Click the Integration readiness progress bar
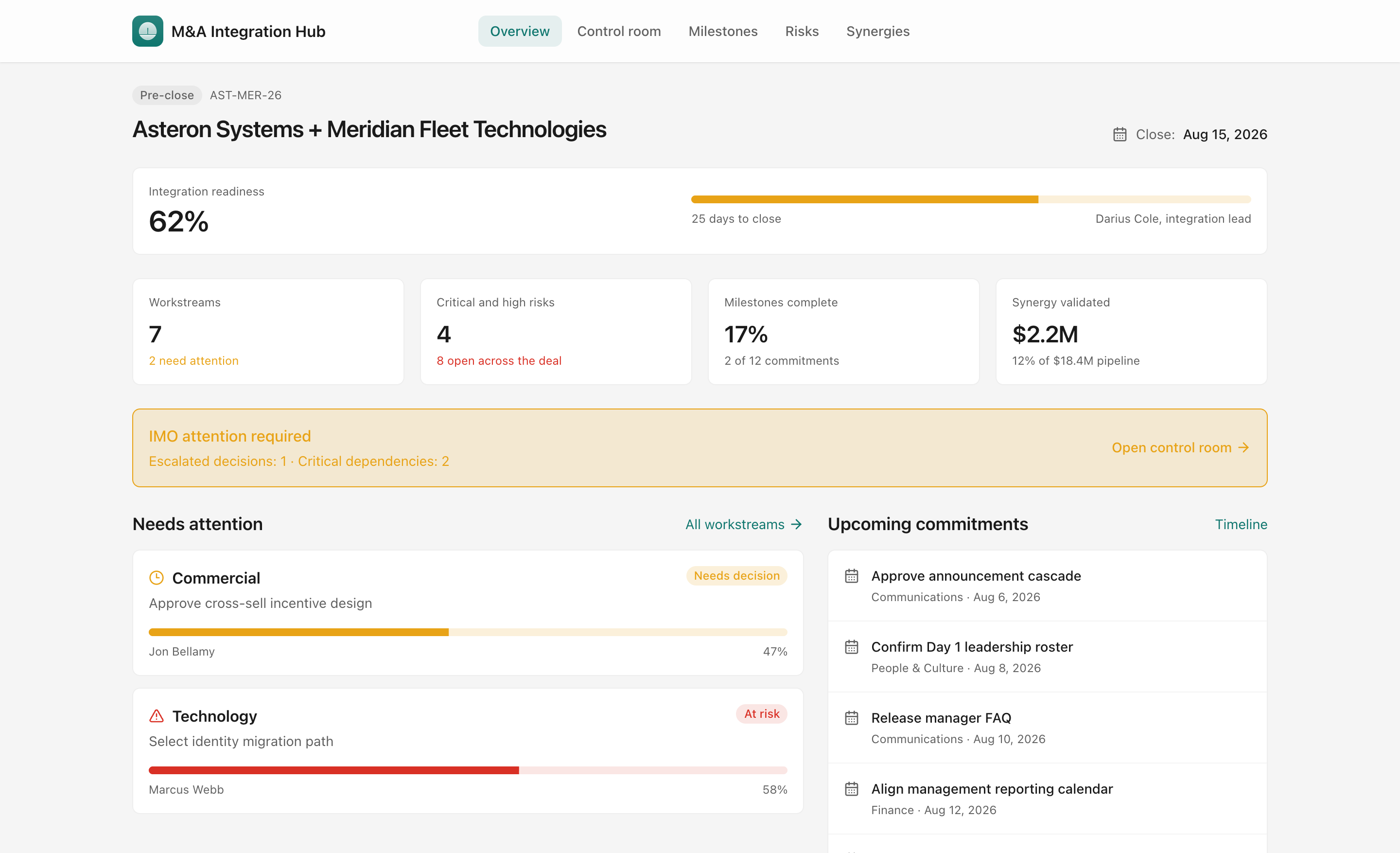 (x=971, y=199)
